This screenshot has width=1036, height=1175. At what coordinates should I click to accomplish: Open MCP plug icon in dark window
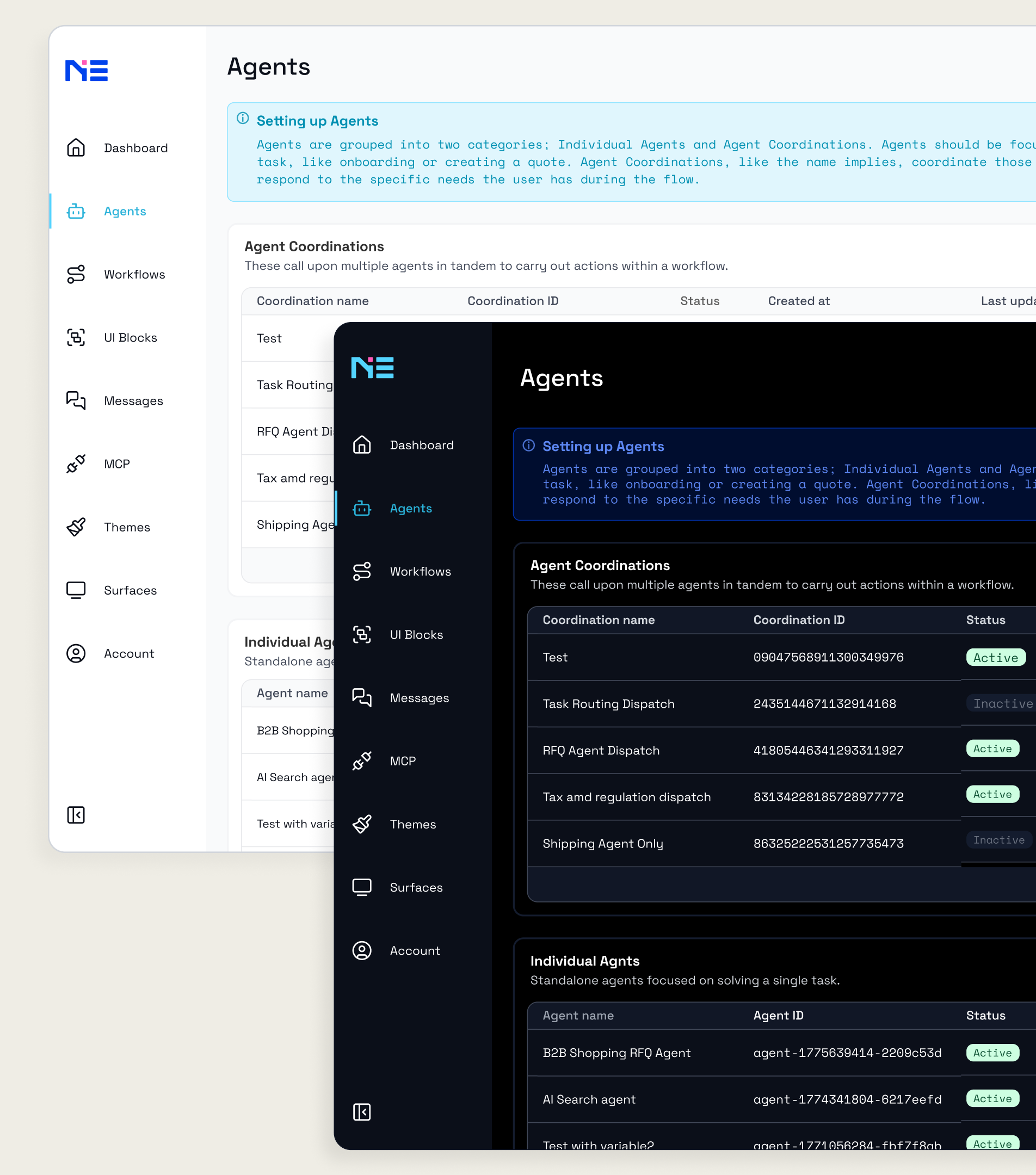pos(362,761)
